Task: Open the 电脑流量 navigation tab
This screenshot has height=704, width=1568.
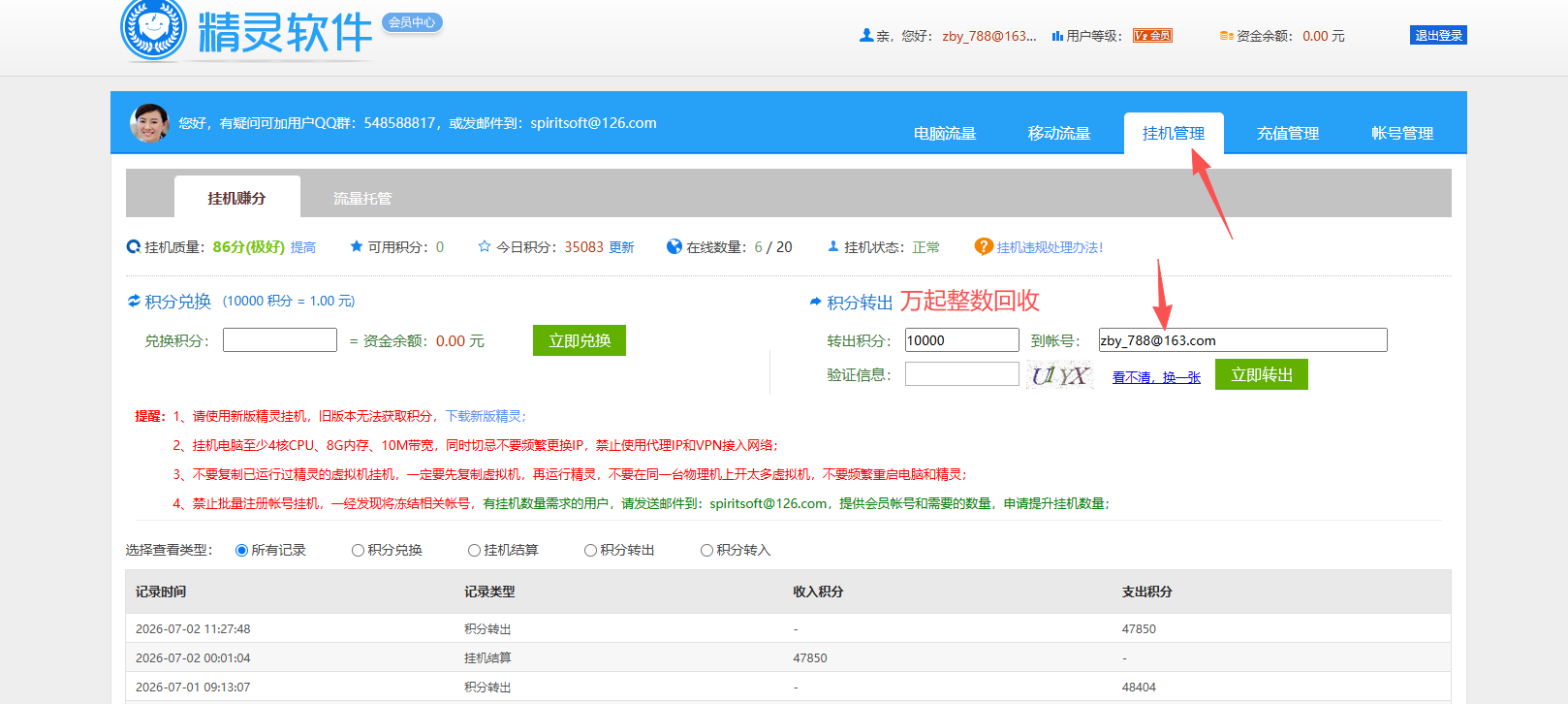Action: pyautogui.click(x=945, y=134)
